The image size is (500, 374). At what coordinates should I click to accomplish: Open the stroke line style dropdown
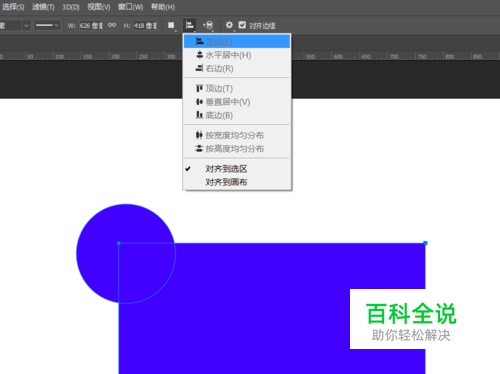pos(47,25)
